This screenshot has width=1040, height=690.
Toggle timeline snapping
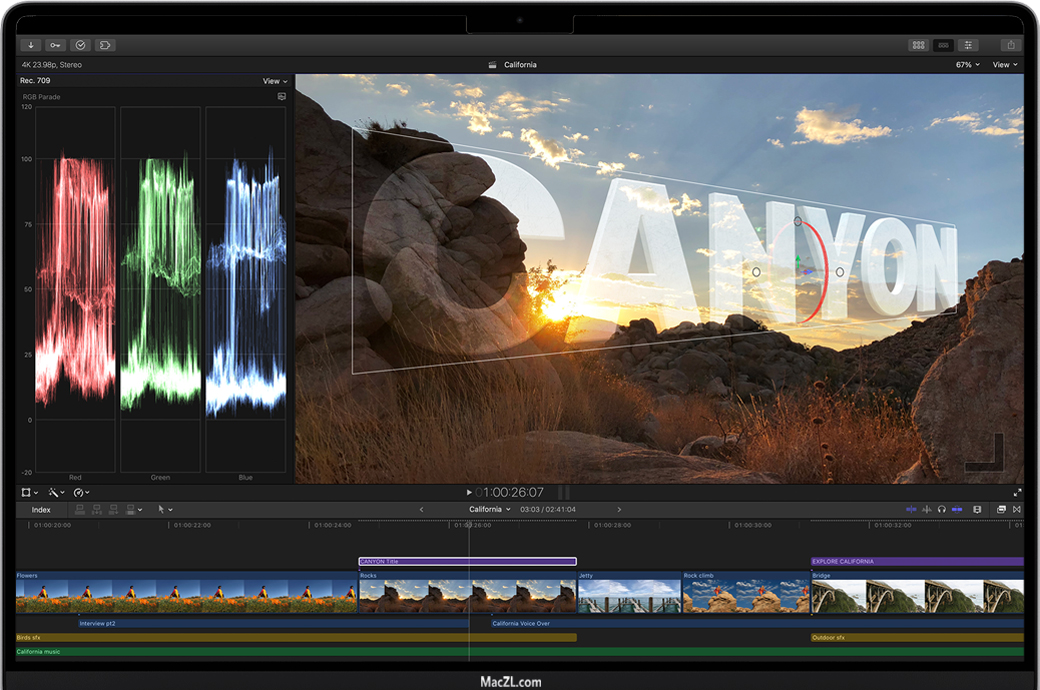(957, 509)
